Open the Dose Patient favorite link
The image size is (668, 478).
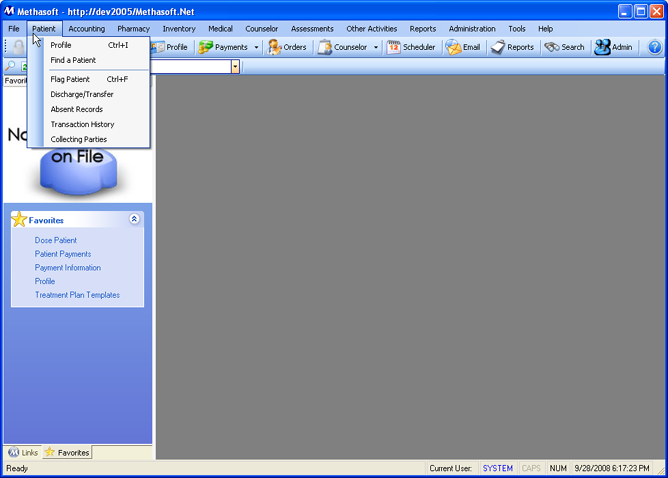pos(56,240)
